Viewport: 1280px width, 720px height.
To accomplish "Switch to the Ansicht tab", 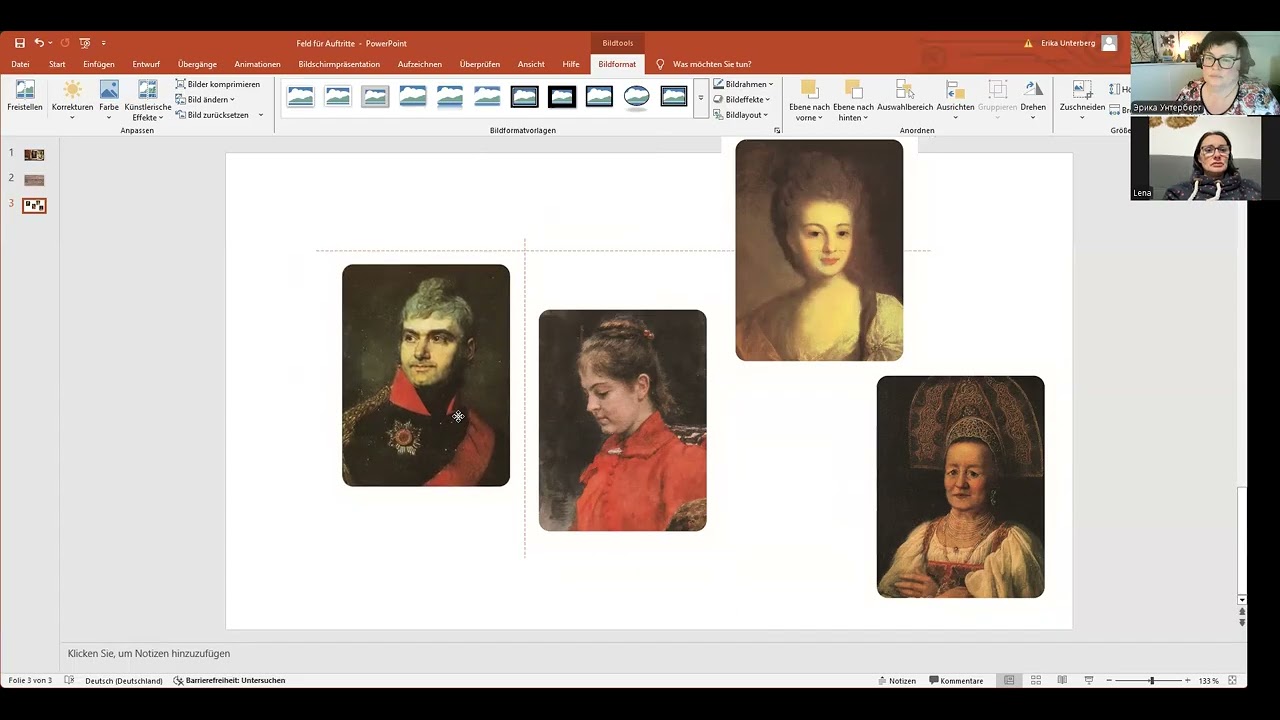I will tap(531, 64).
